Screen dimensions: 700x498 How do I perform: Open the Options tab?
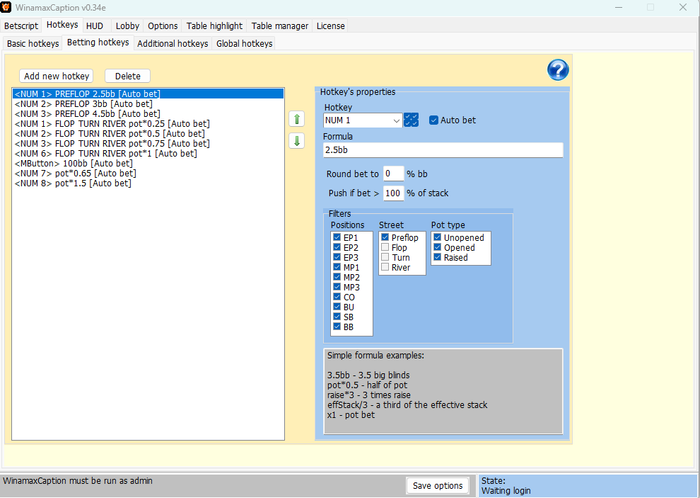pyautogui.click(x=162, y=26)
